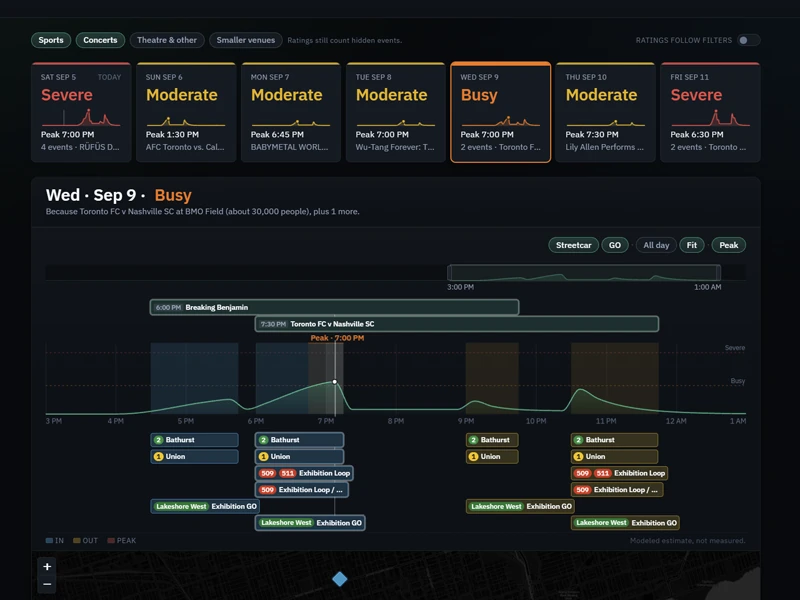The height and width of the screenshot is (600, 800).
Task: Turn off the Concerts filter chip
Action: pyautogui.click(x=100, y=40)
